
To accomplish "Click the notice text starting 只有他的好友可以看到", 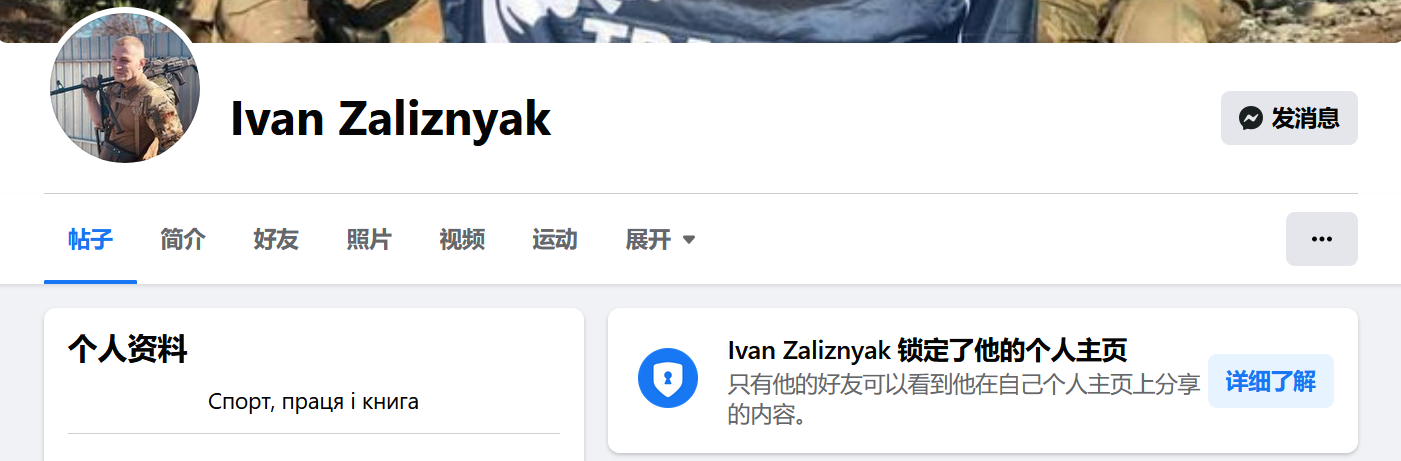I will (963, 399).
